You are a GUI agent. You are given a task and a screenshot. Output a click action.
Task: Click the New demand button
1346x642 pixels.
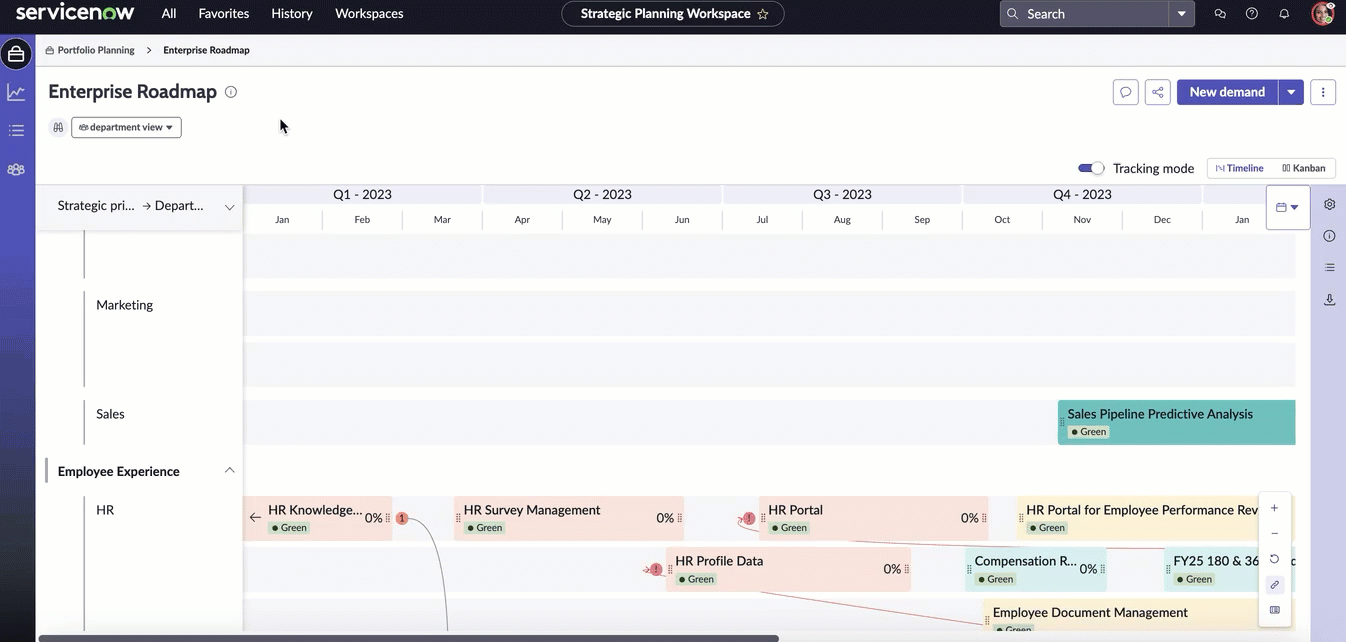tap(1227, 92)
